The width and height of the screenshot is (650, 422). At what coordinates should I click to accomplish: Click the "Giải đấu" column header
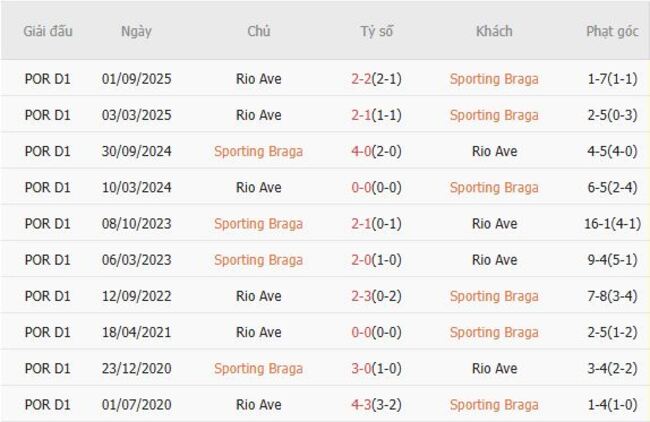[48, 31]
